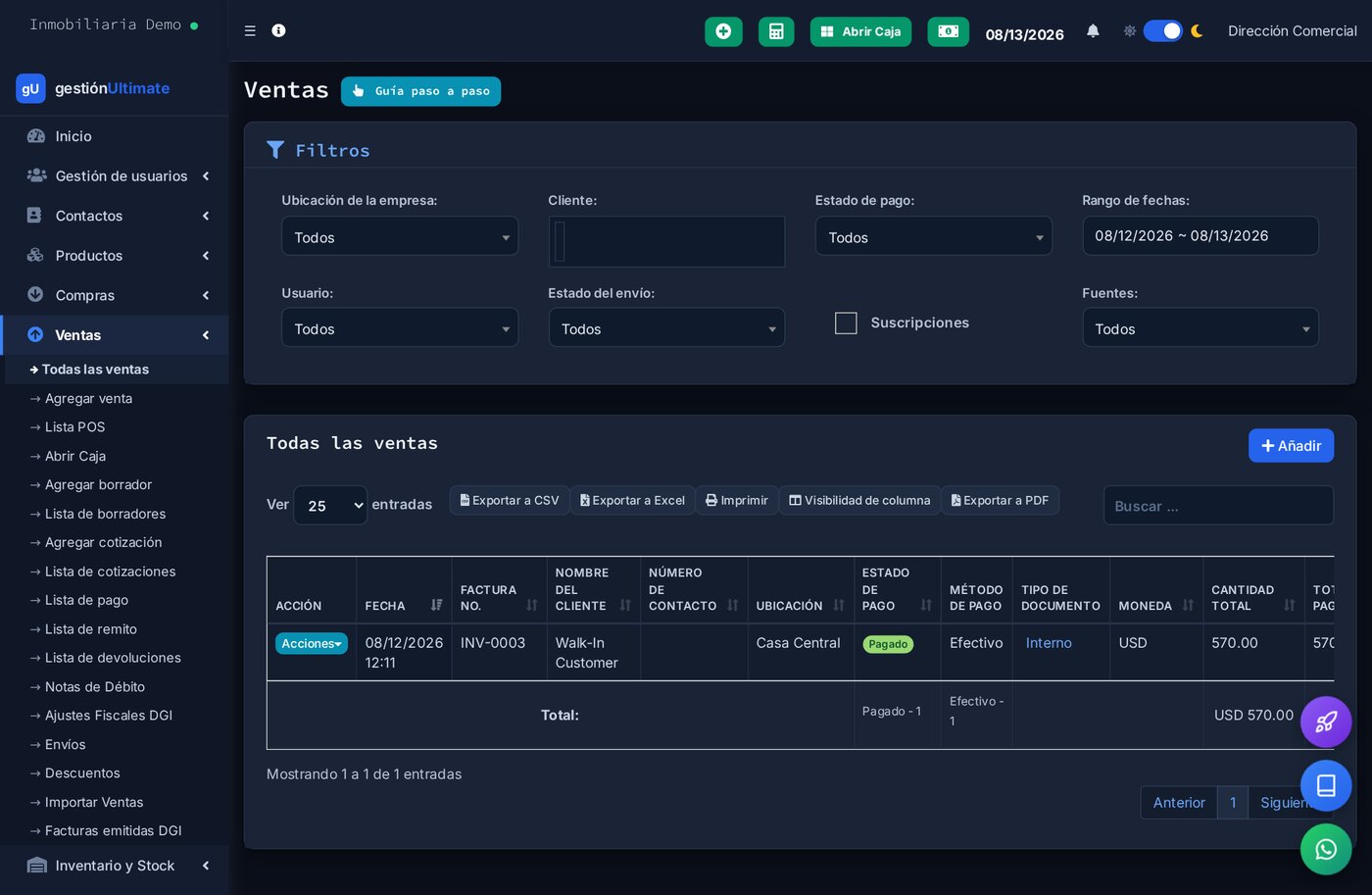Viewport: 1372px width, 895px height.
Task: Click the Interno document type link
Action: pyautogui.click(x=1049, y=643)
